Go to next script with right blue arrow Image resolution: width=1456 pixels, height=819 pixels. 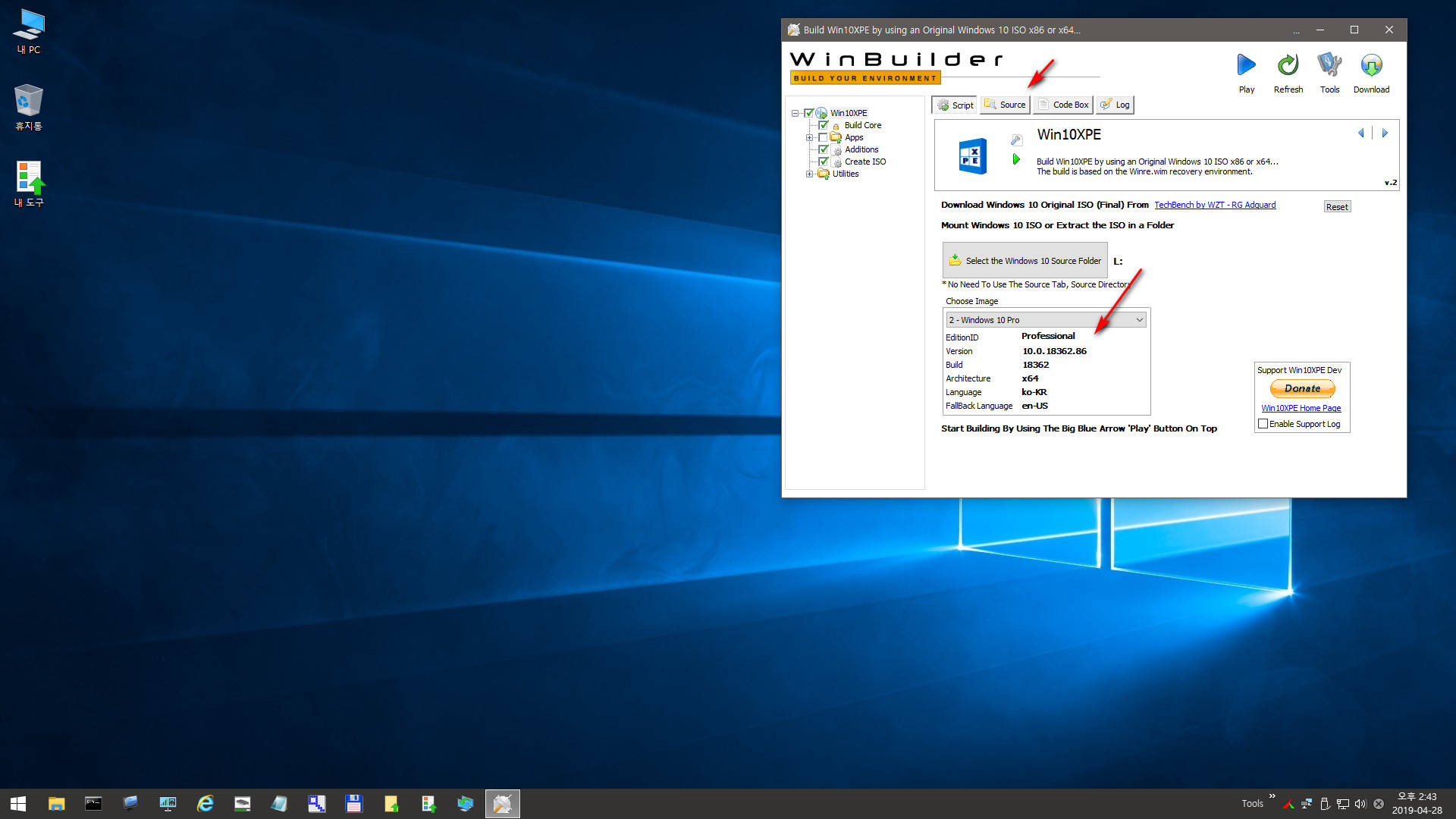tap(1385, 133)
